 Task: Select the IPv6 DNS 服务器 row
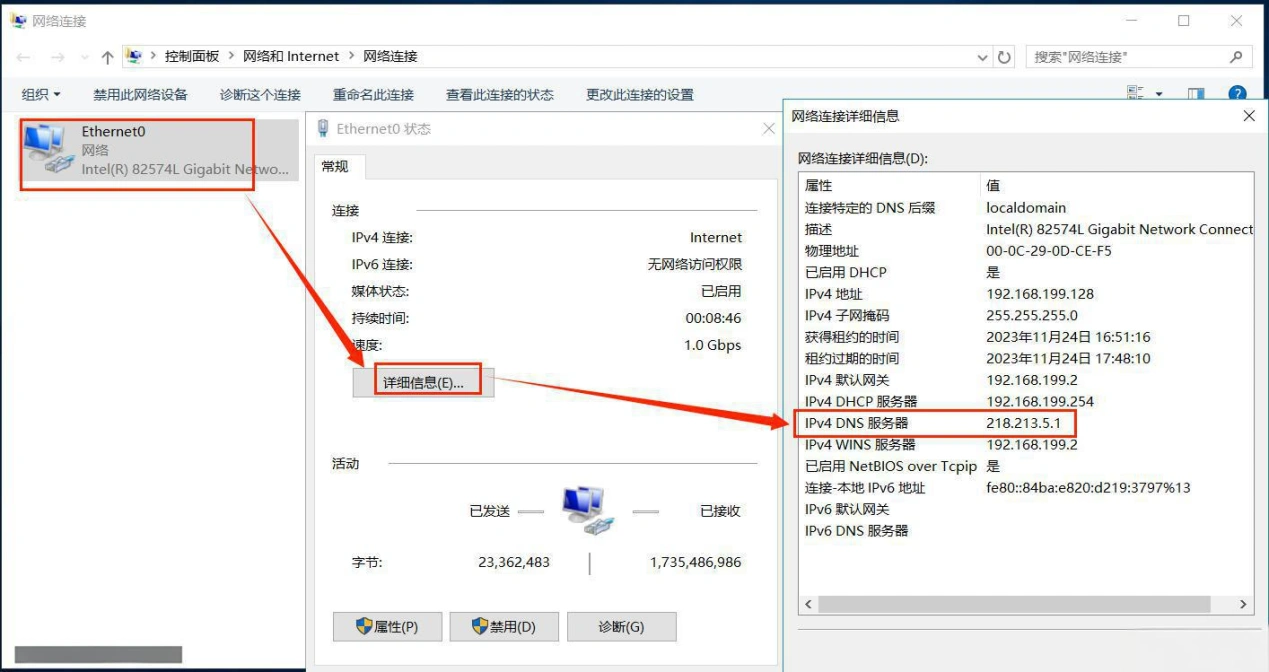click(1026, 531)
